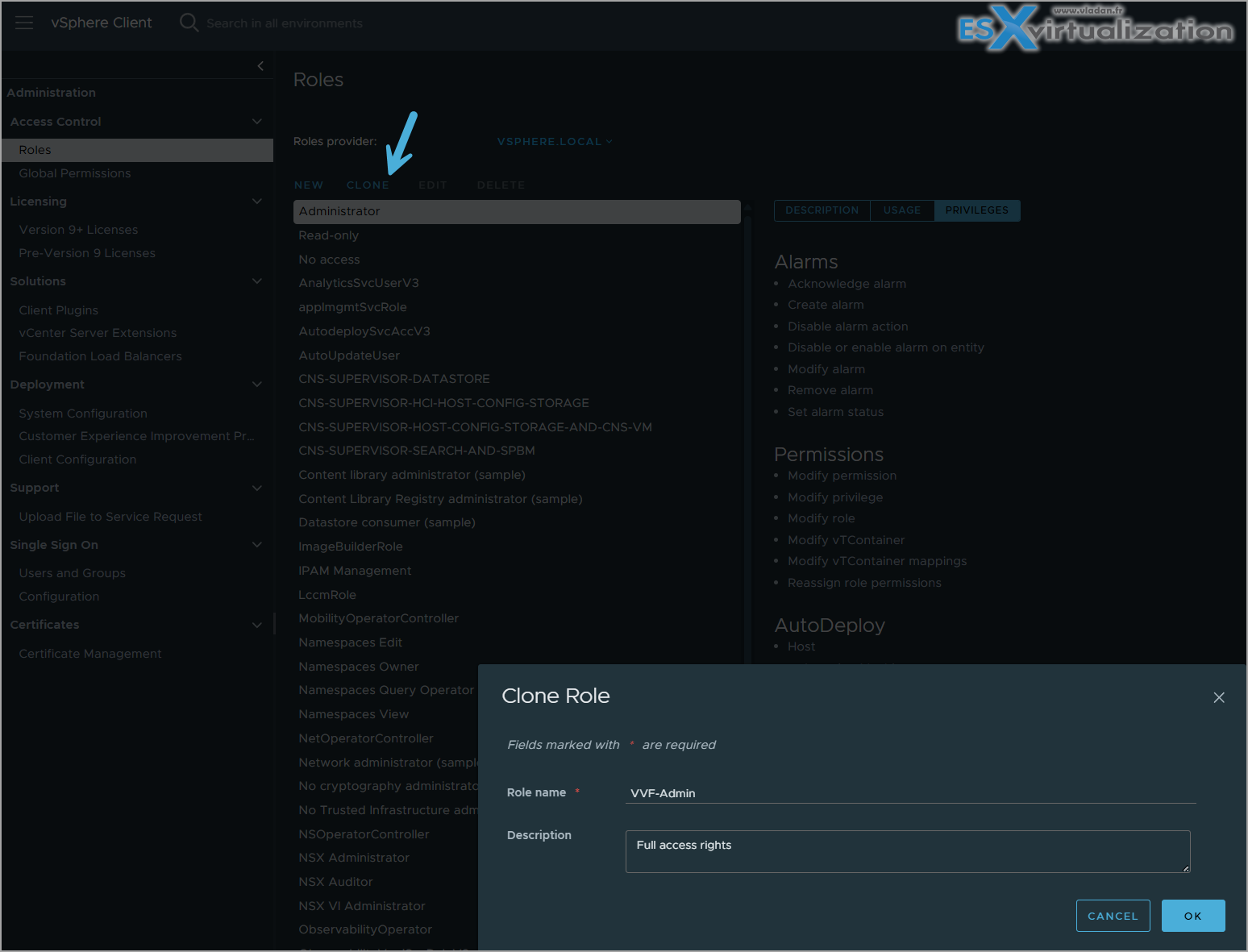Select the IPAM Management role
The height and width of the screenshot is (952, 1248).
tap(355, 571)
